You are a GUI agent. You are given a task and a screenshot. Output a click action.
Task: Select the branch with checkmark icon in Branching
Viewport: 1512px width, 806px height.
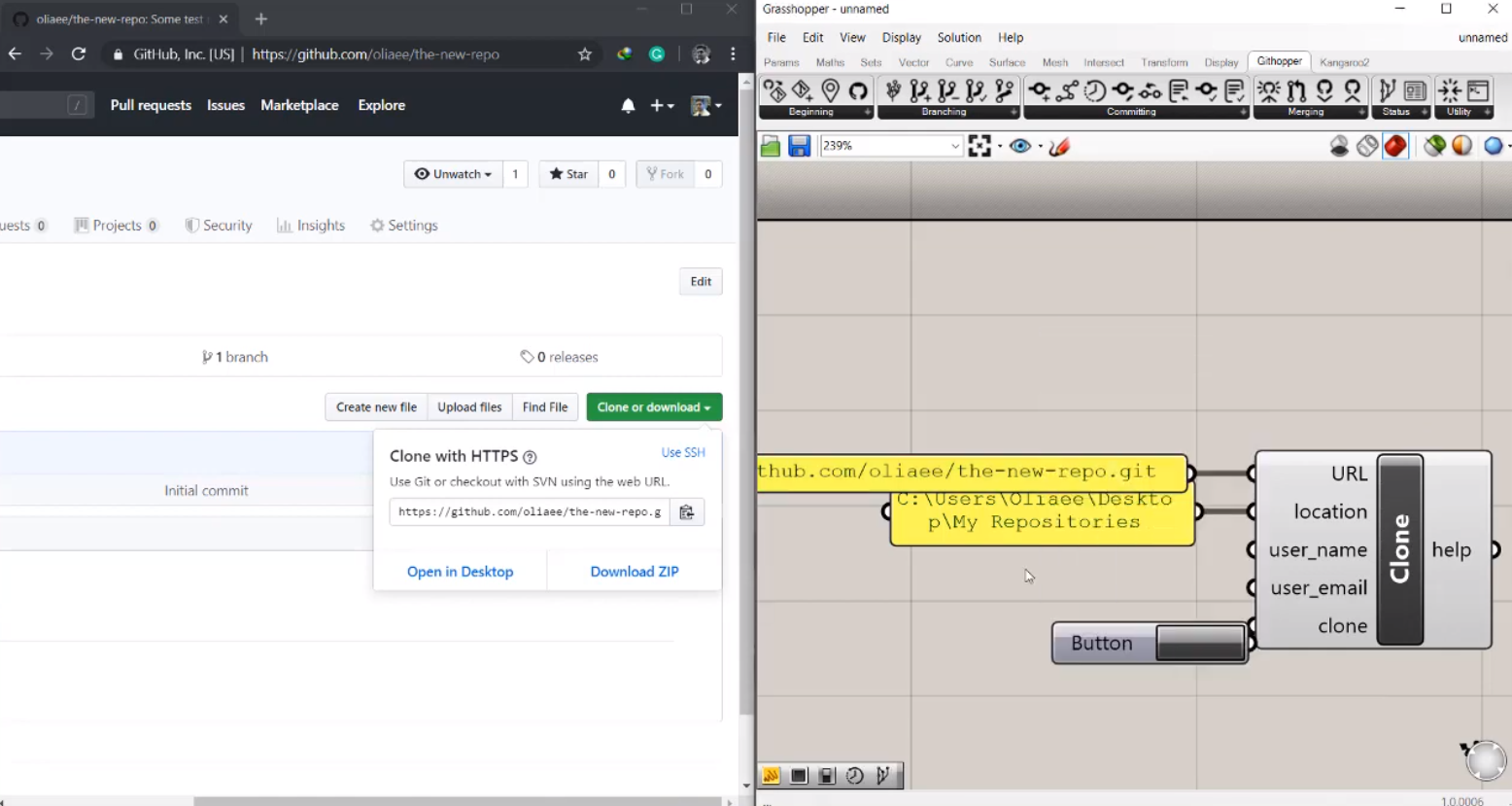pos(976,91)
